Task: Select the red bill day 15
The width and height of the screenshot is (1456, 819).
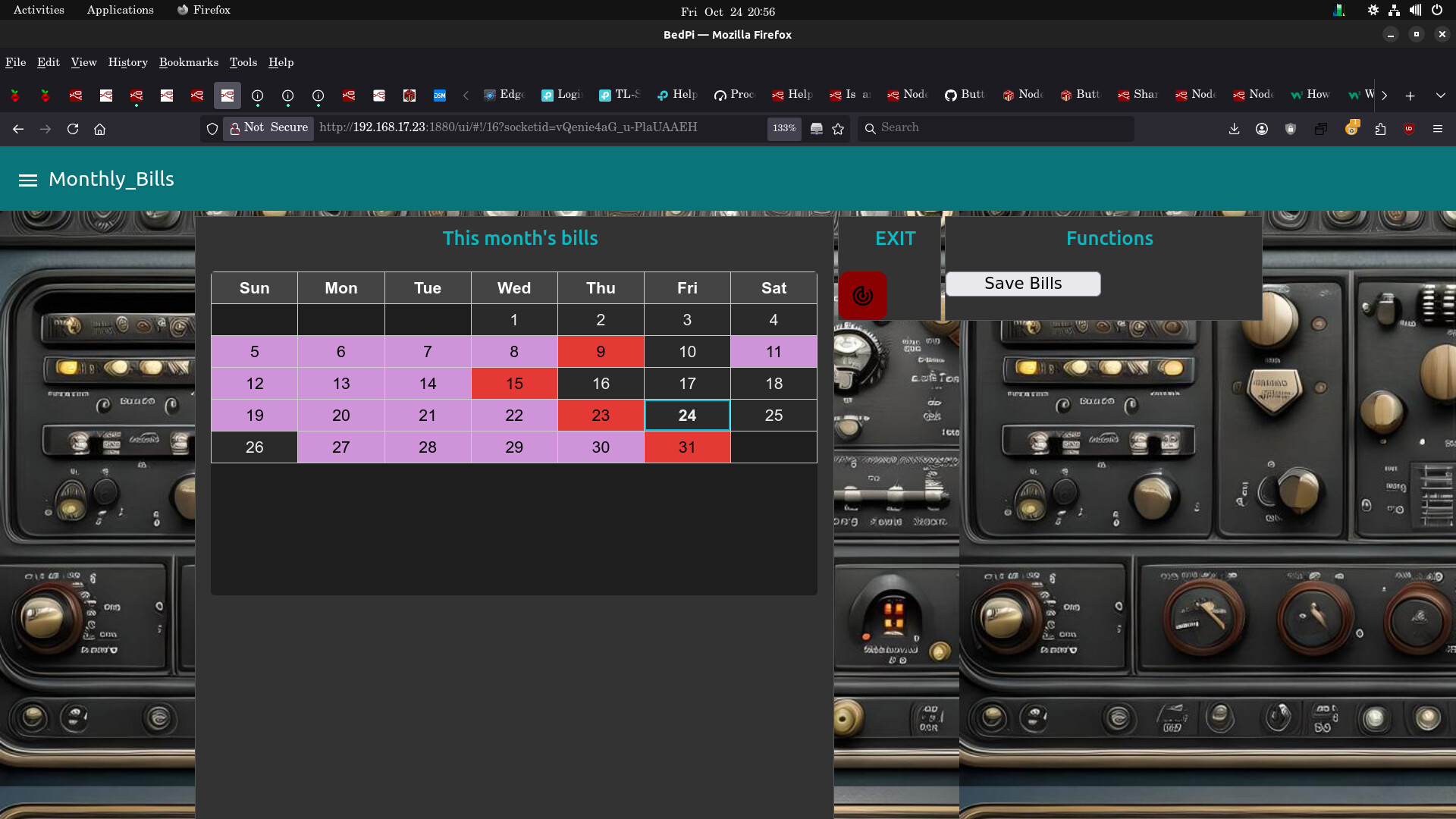Action: click(514, 384)
